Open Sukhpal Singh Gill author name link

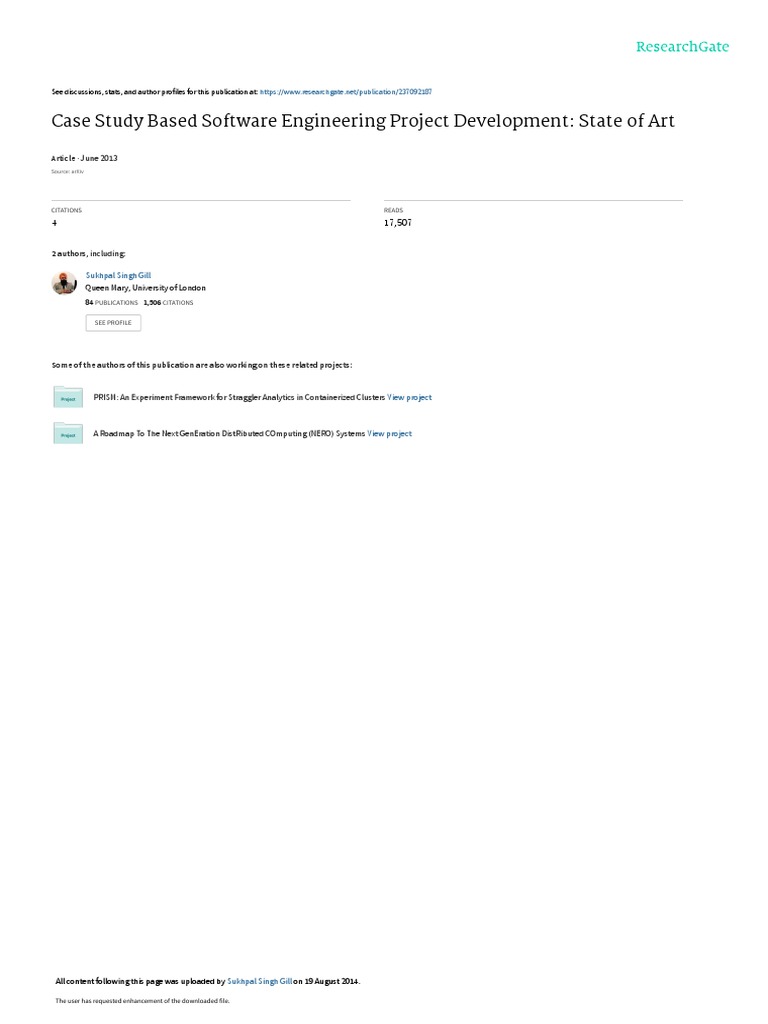[118, 276]
